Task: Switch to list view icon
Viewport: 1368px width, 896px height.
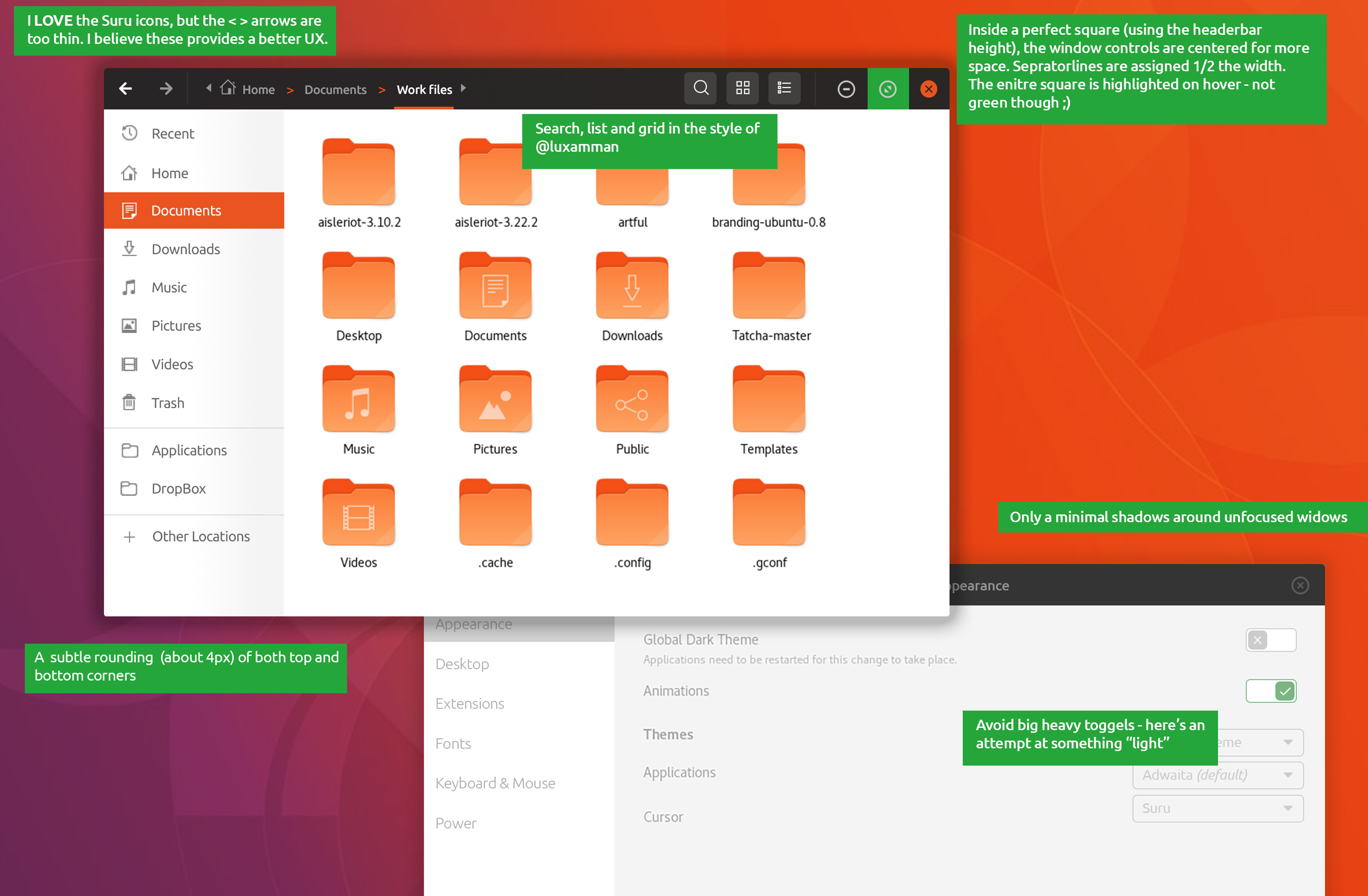Action: click(784, 88)
